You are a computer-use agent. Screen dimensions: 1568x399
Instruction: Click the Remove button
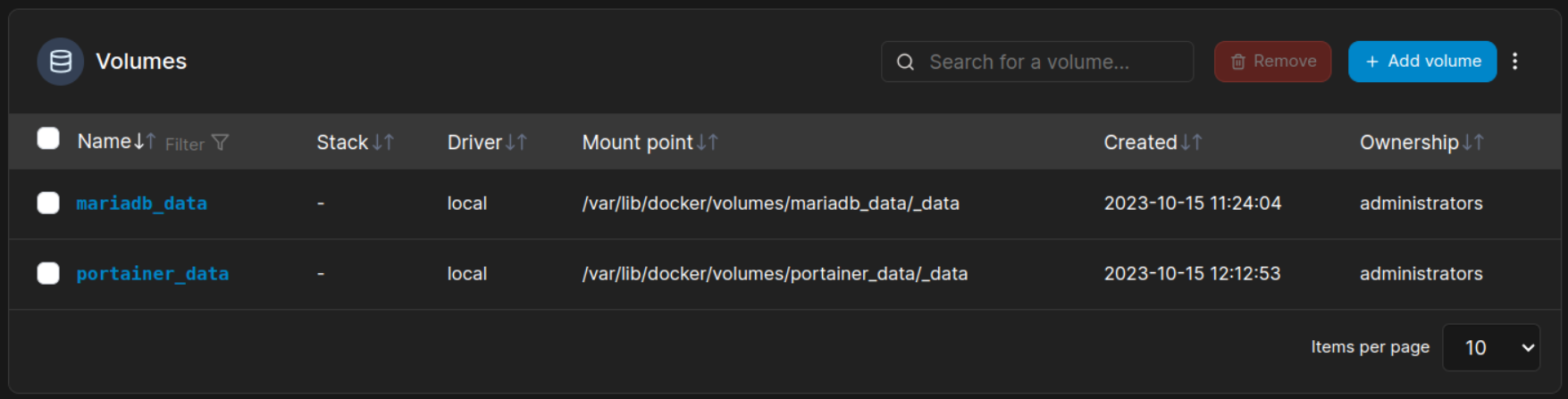[x=1272, y=62]
